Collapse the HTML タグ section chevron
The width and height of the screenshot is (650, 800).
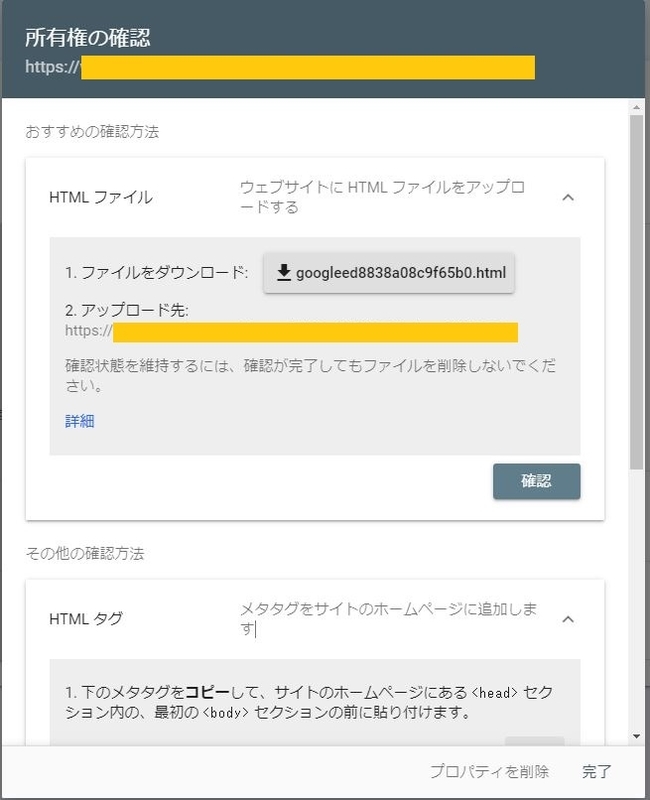[568, 619]
